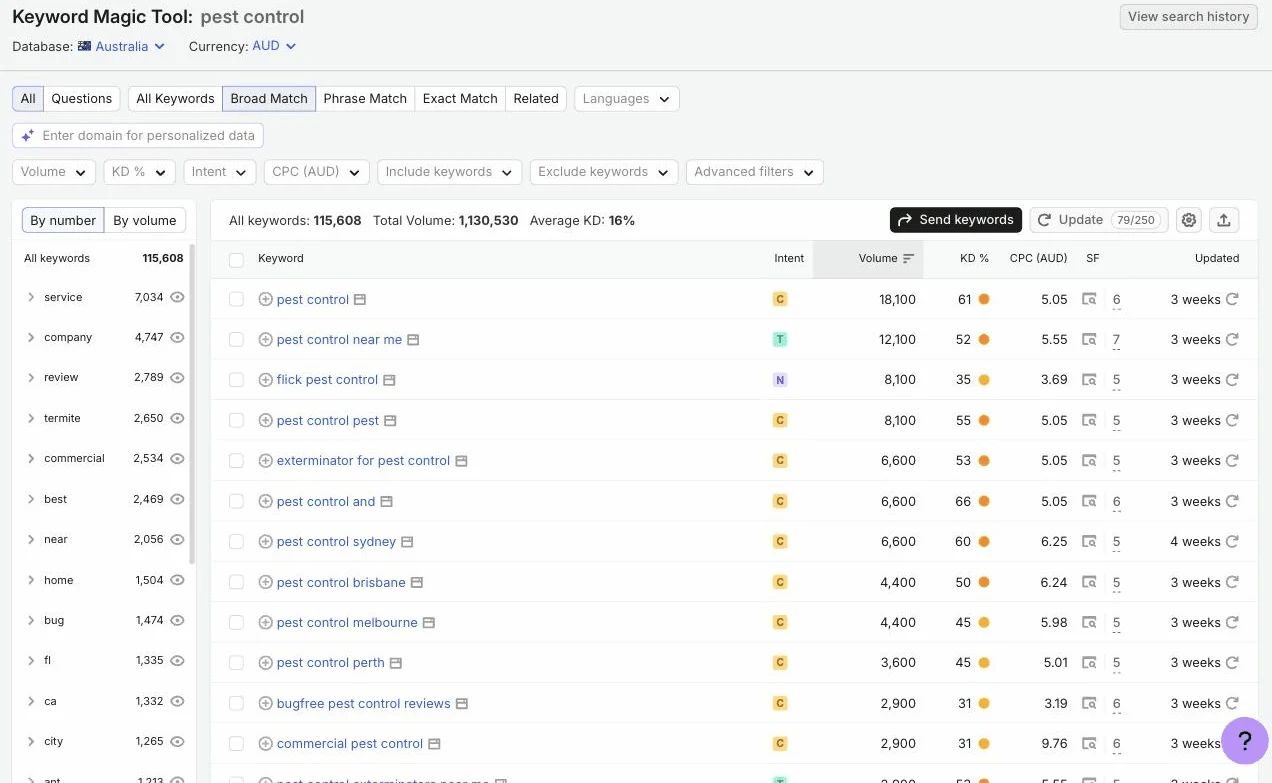The image size is (1272, 783).
Task: Expand the 'review' keyword group
Action: 31,377
